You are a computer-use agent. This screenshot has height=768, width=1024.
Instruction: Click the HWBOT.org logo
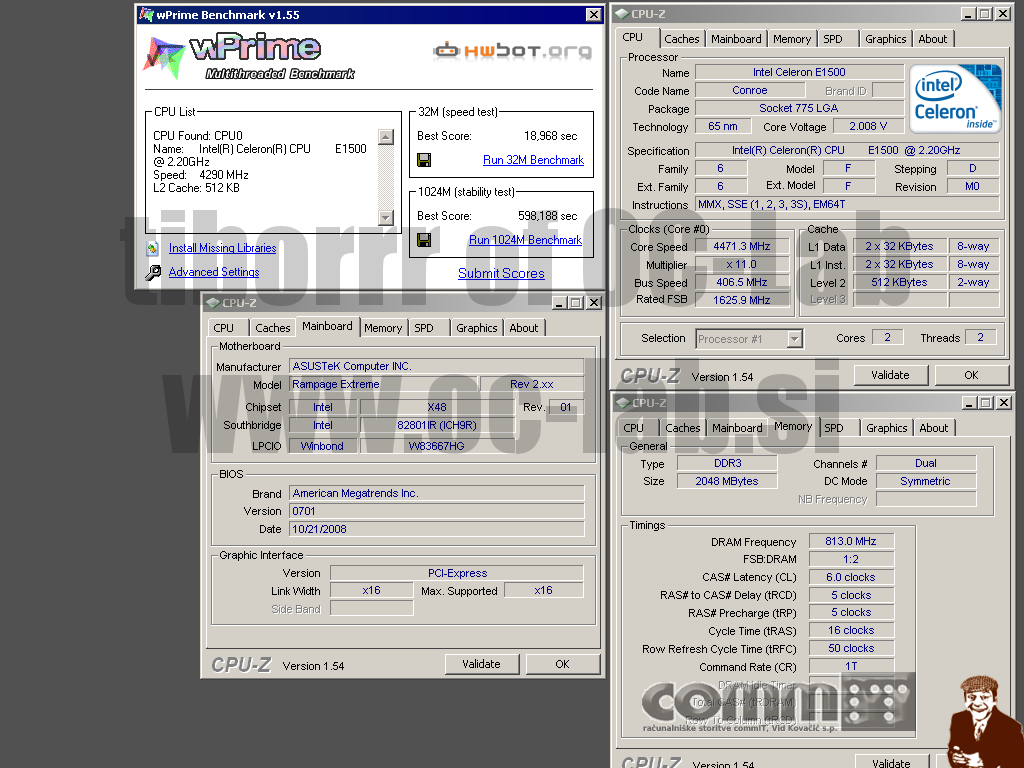click(x=513, y=50)
